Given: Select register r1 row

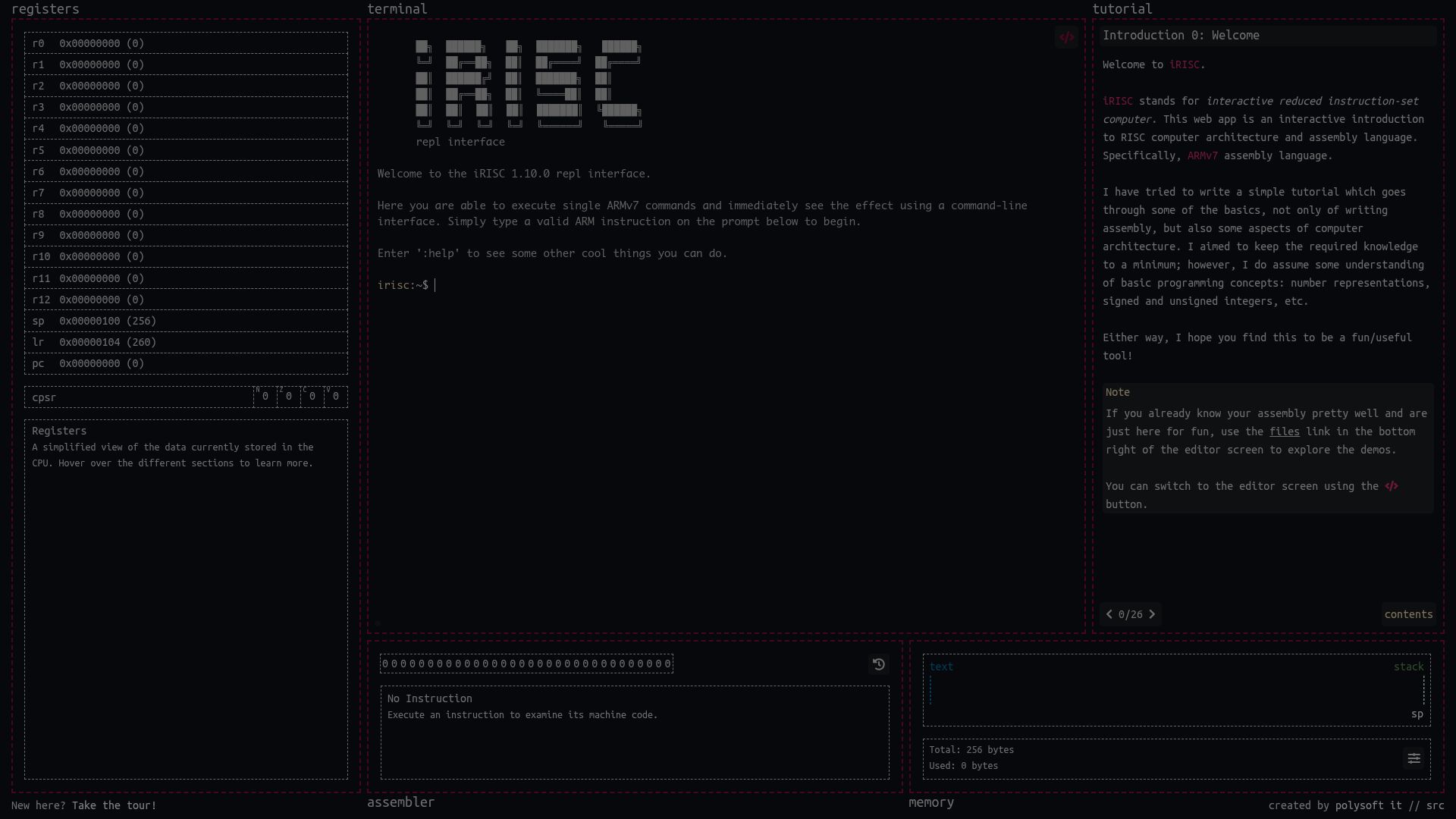Looking at the screenshot, I should click(186, 64).
